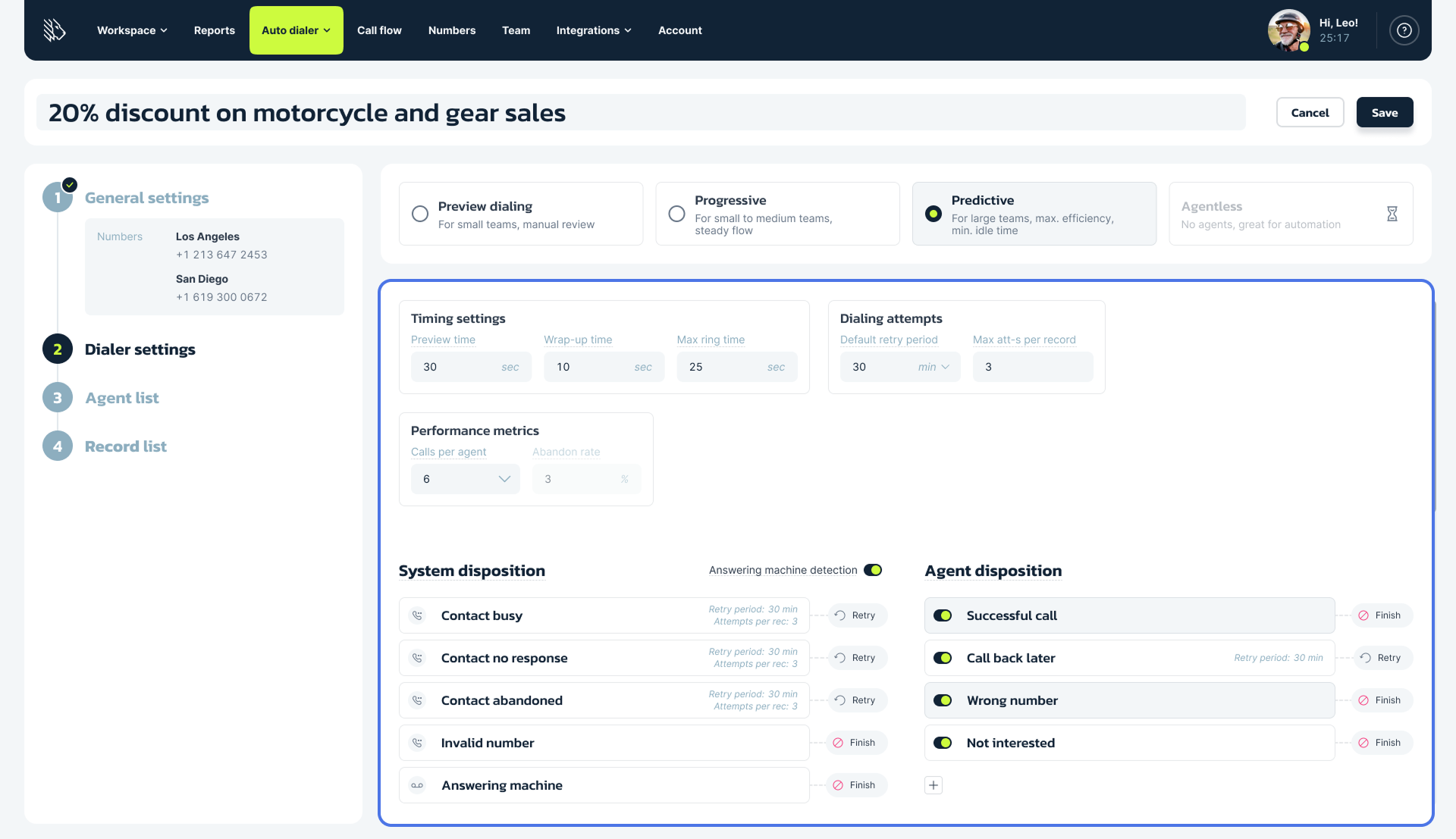Click Retry for Contact no response
Image resolution: width=1456 pixels, height=839 pixels.
856,658
